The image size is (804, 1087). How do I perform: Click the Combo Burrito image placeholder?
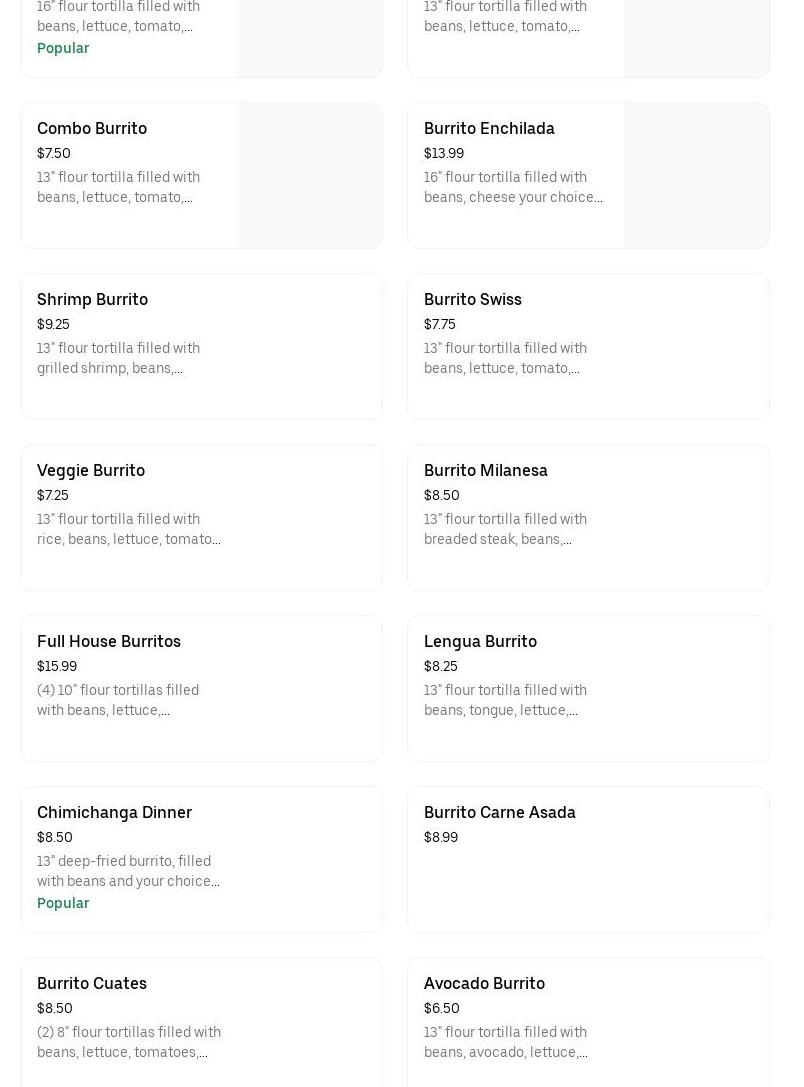pyautogui.click(x=309, y=176)
